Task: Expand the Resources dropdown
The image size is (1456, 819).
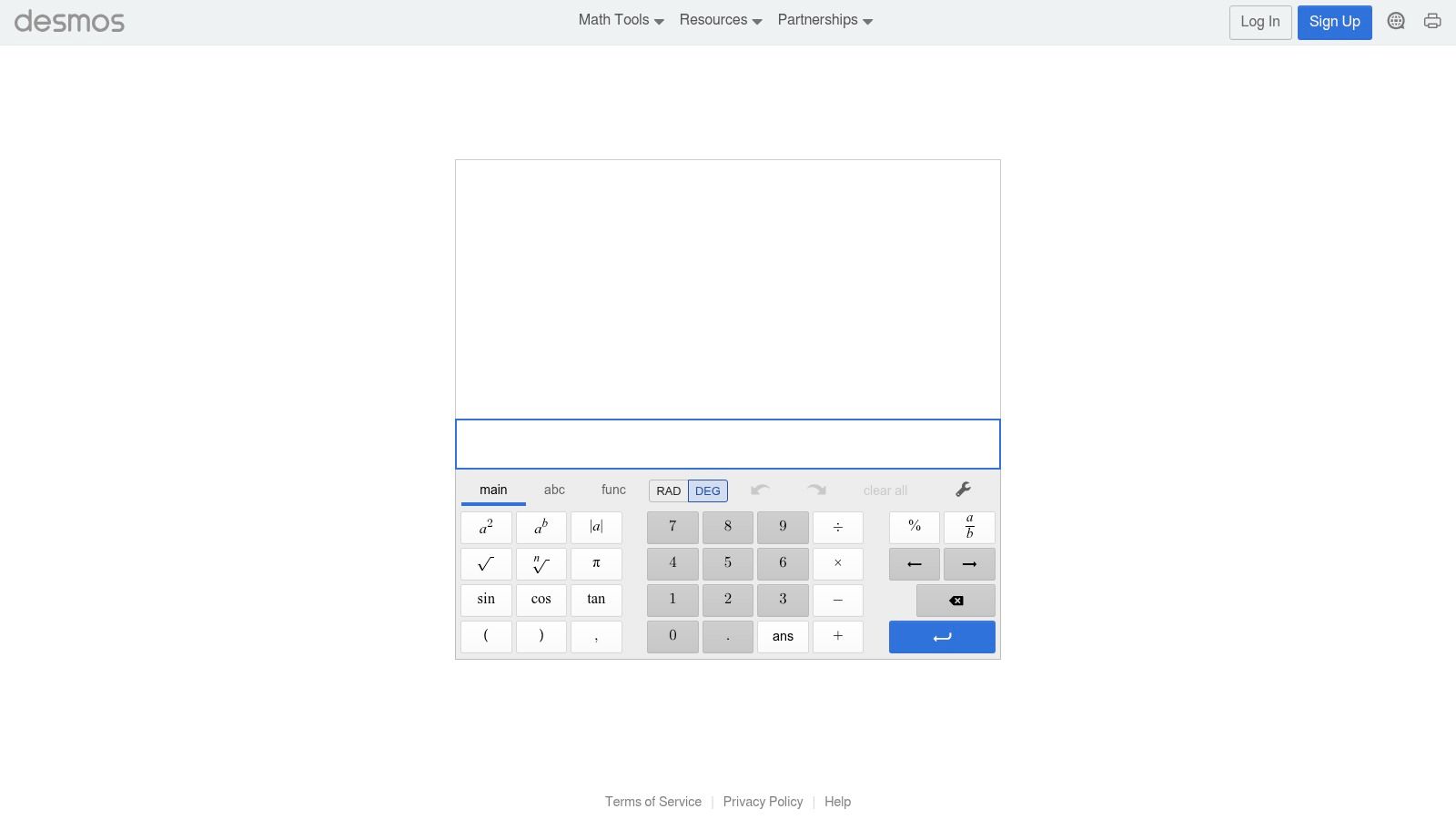Action: (721, 20)
